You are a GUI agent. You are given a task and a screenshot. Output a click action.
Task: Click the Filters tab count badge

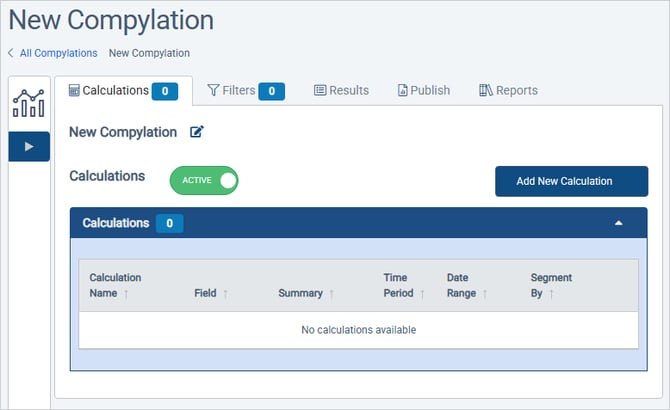[x=271, y=91]
